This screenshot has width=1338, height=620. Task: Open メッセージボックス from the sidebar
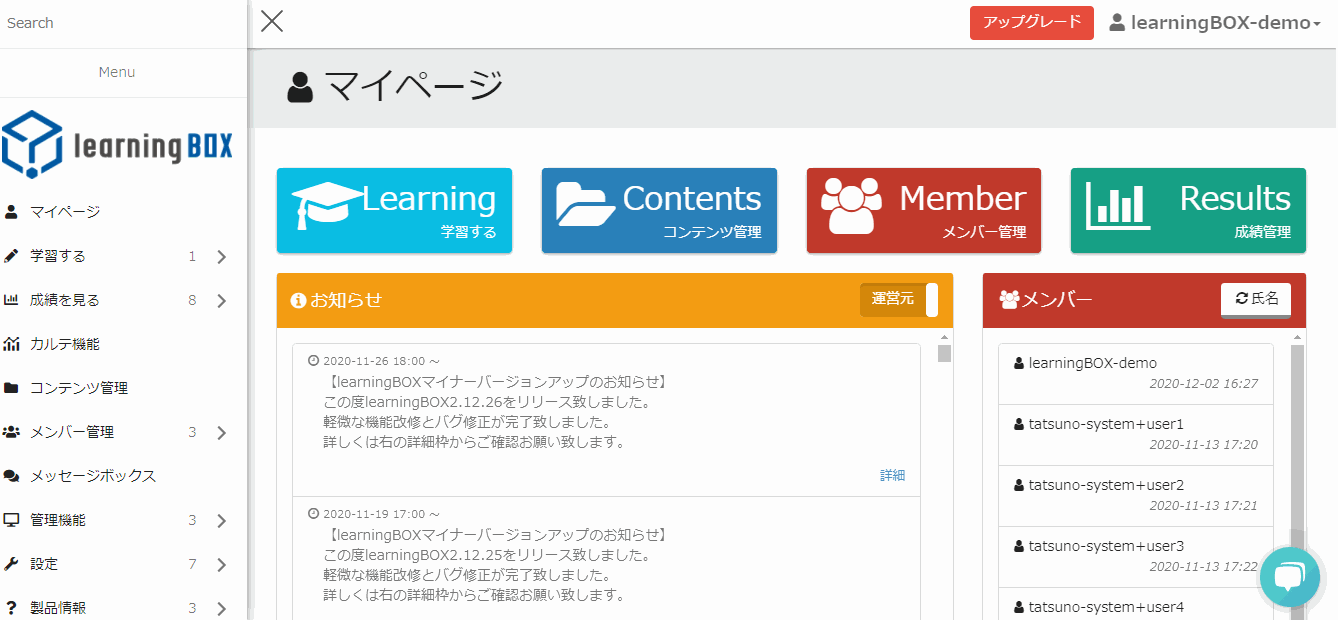pyautogui.click(x=92, y=476)
